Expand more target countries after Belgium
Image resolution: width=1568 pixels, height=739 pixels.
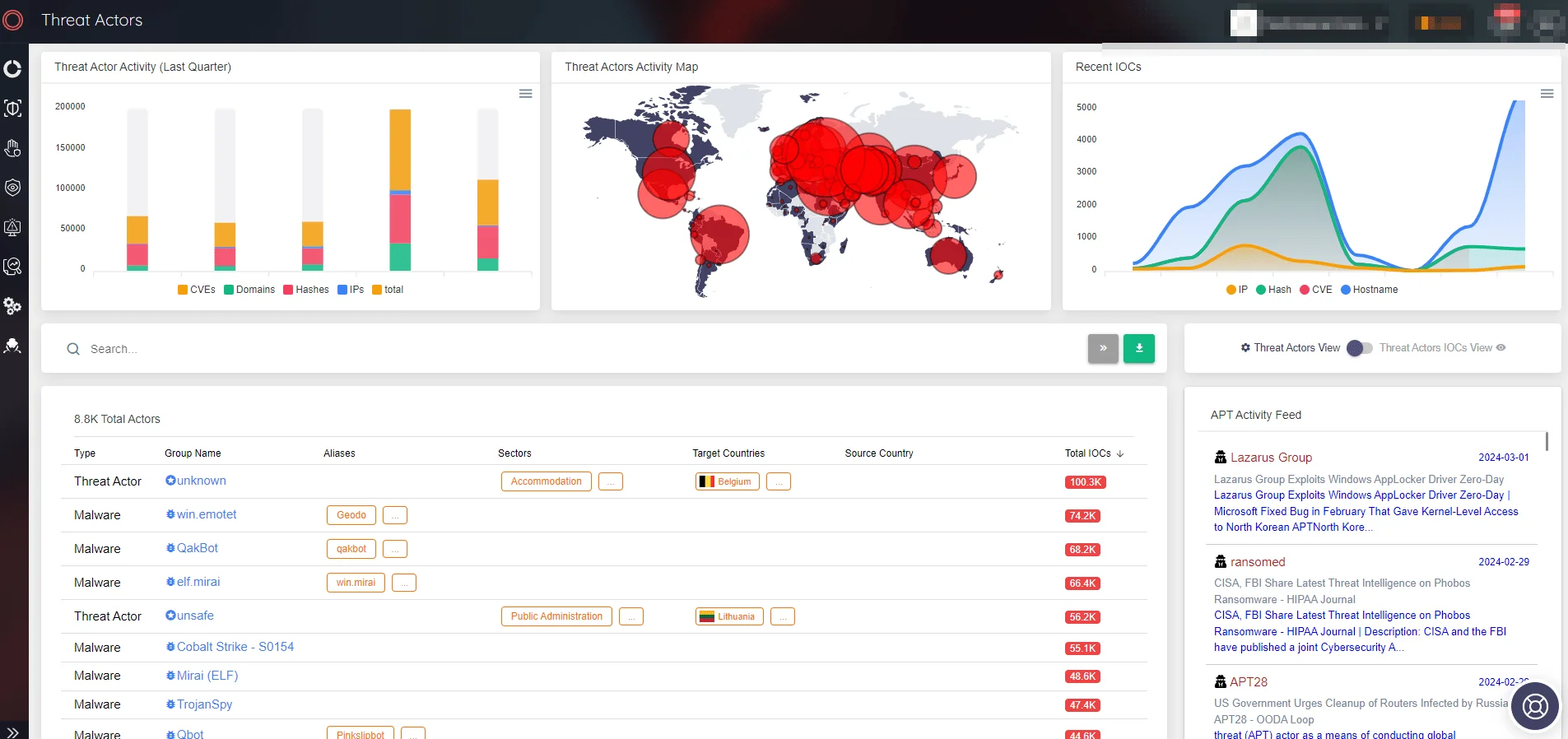(779, 481)
